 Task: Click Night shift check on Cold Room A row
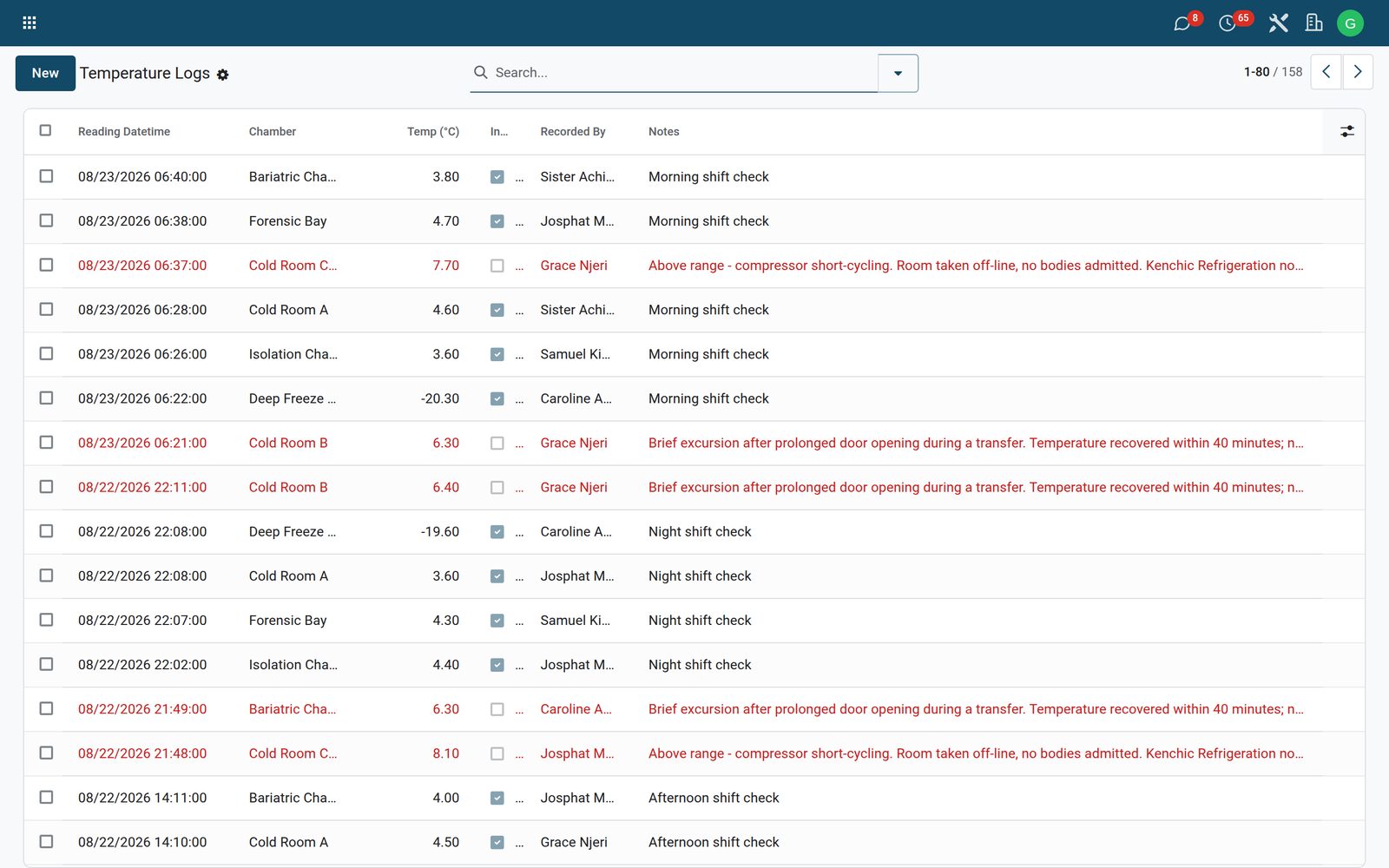pos(700,575)
